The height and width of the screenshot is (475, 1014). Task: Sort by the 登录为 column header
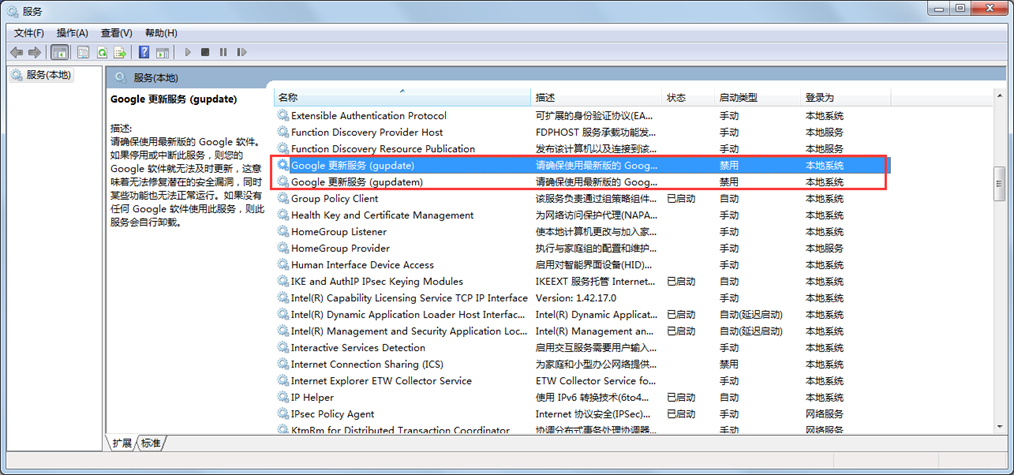(845, 98)
